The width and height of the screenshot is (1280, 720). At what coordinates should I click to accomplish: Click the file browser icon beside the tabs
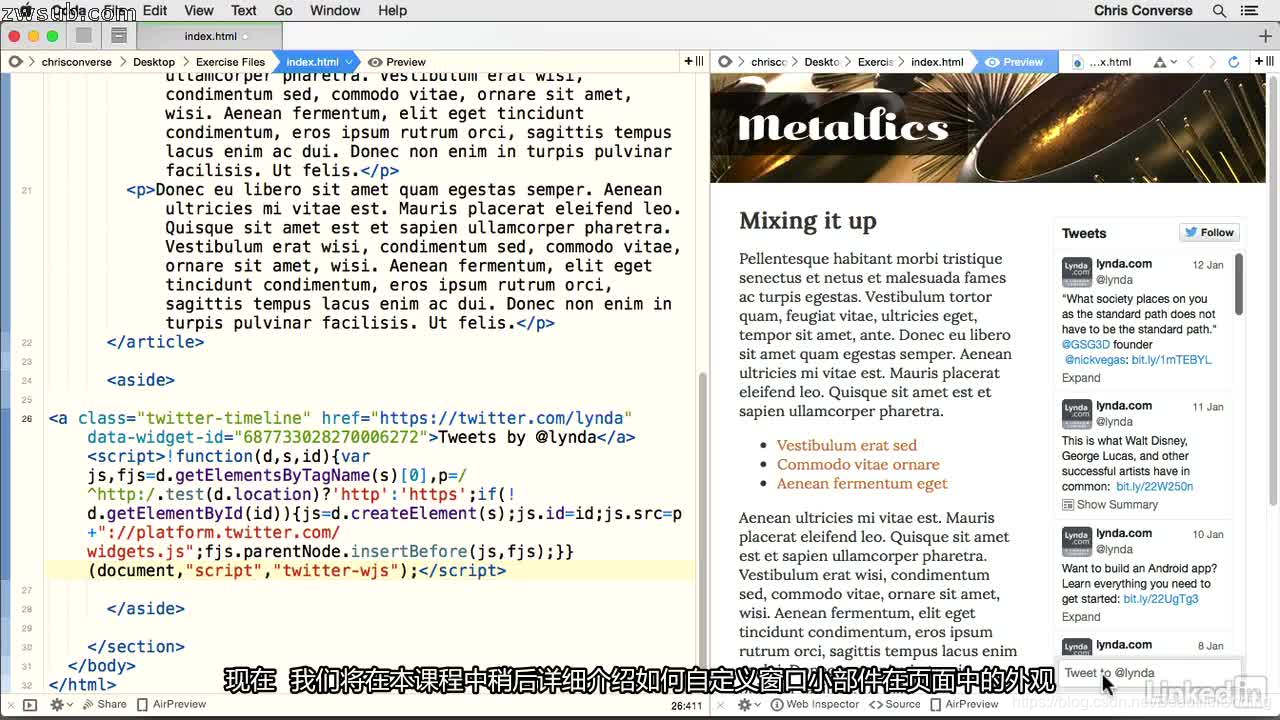click(118, 36)
